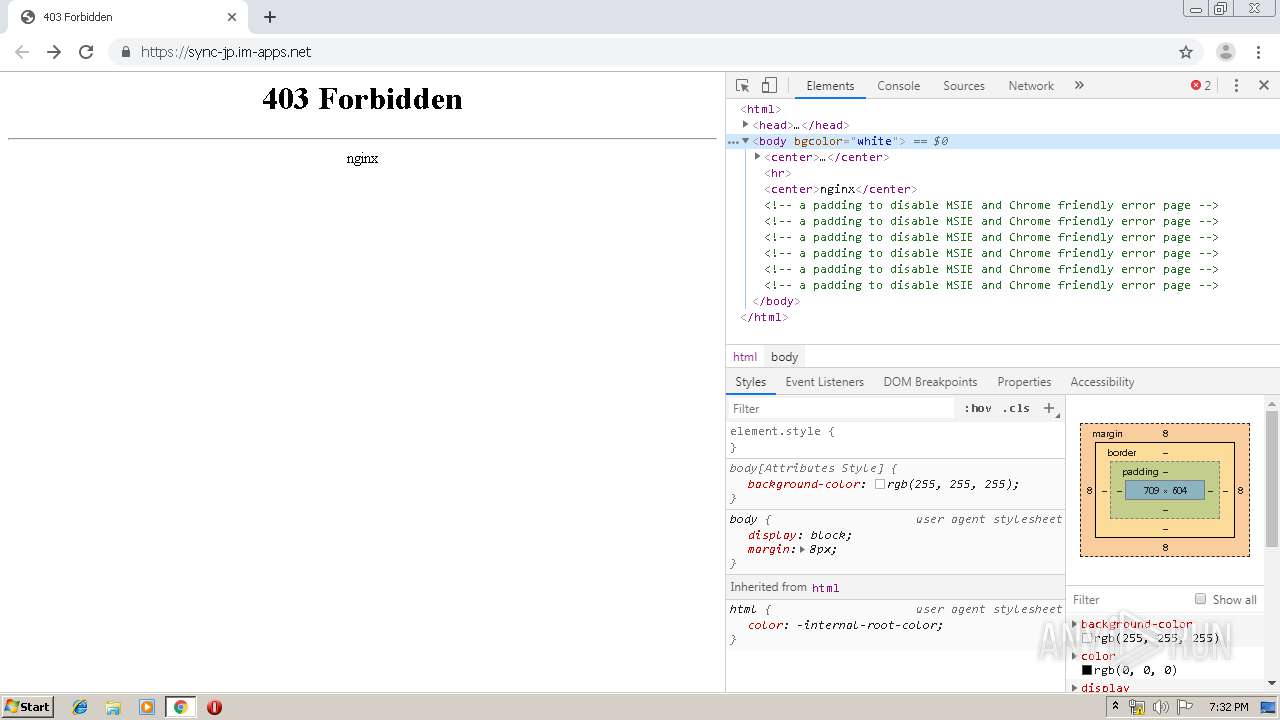Click the html breadcrumb item
The width and height of the screenshot is (1280, 720).
745,357
